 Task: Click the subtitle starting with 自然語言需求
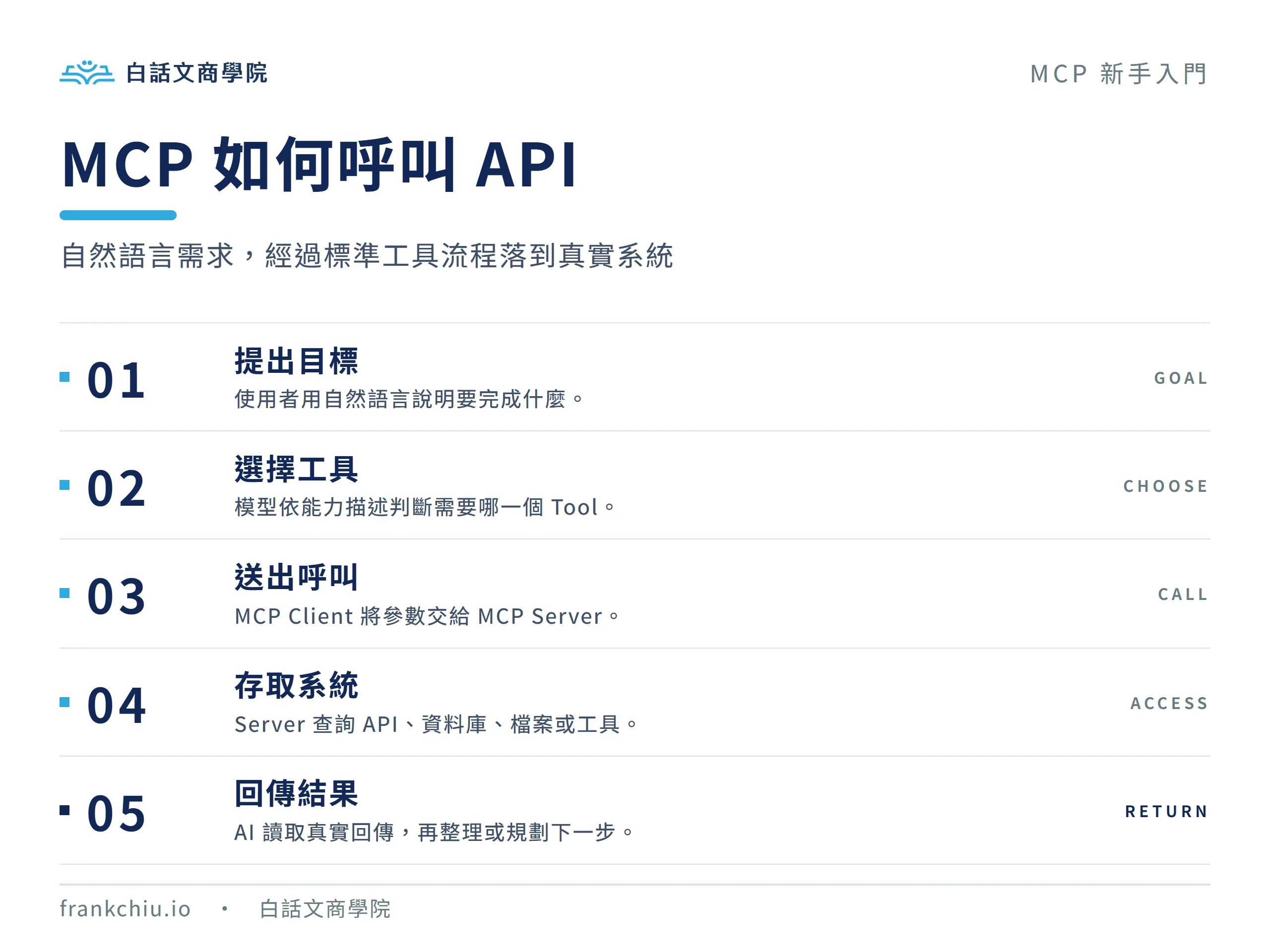[367, 255]
